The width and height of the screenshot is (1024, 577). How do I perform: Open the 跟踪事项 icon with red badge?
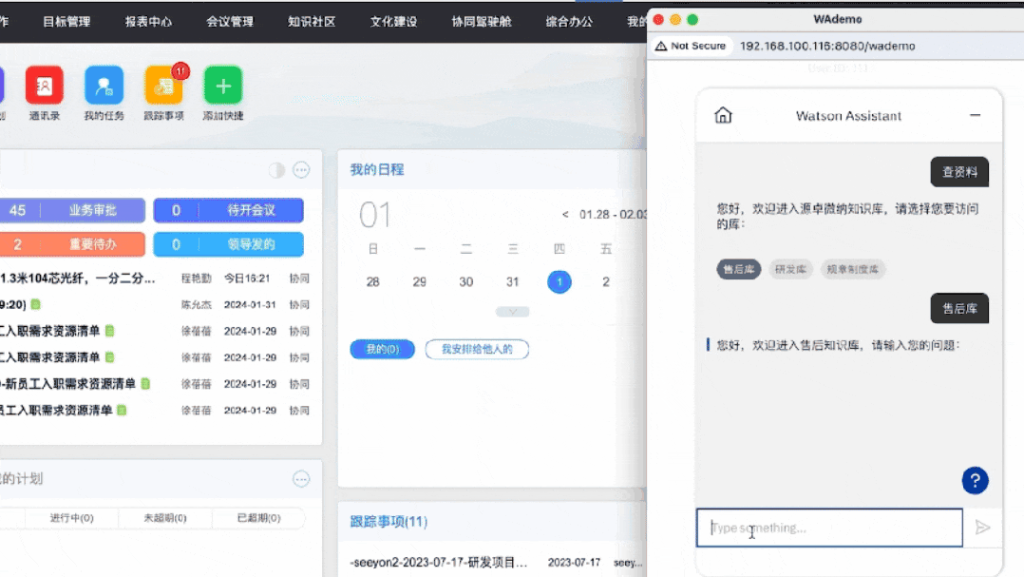(164, 86)
